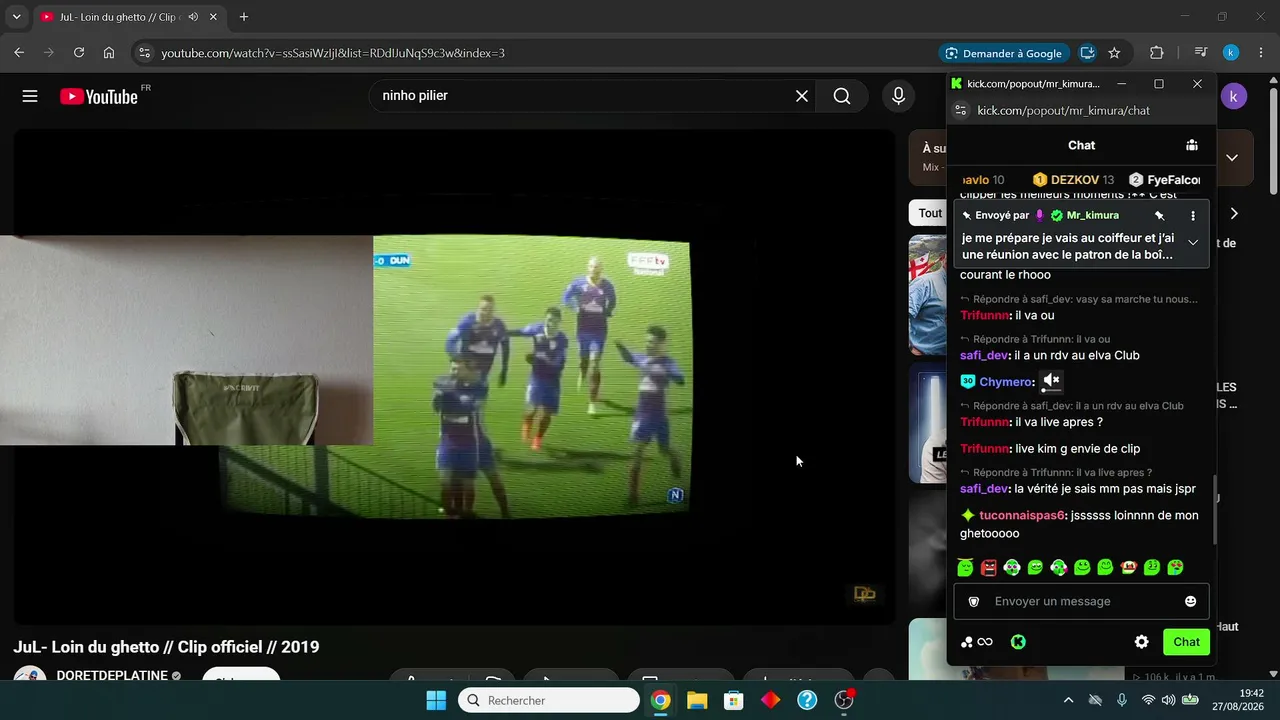
Task: Open pinned message three-dot options
Action: click(x=1193, y=215)
